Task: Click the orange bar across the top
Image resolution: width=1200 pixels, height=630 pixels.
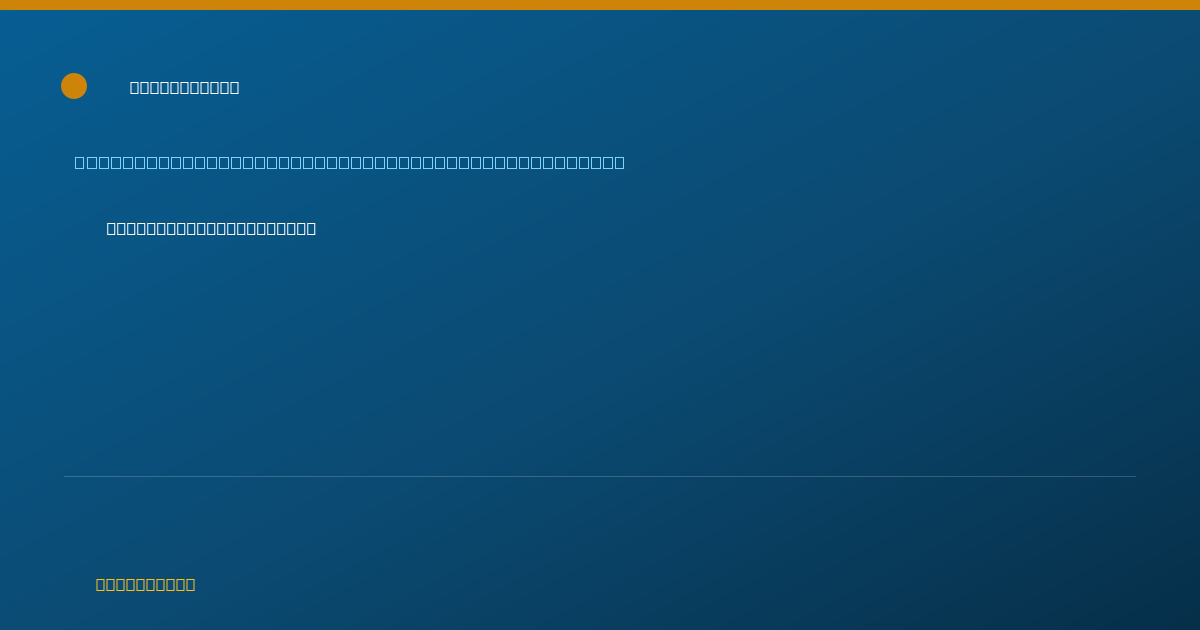Action: (x=600, y=5)
